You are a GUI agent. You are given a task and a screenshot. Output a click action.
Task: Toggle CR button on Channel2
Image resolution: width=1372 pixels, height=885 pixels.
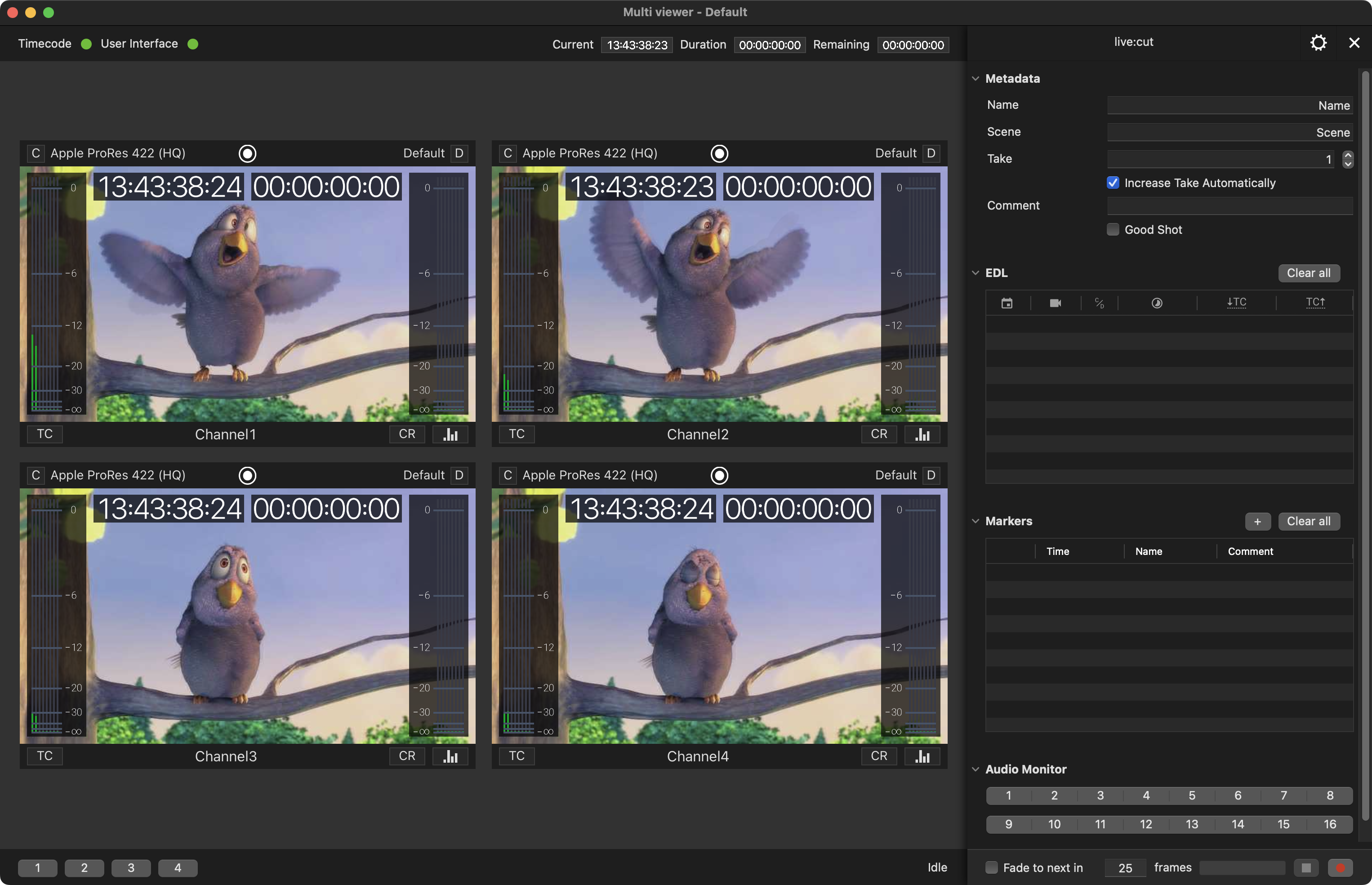pyautogui.click(x=879, y=434)
